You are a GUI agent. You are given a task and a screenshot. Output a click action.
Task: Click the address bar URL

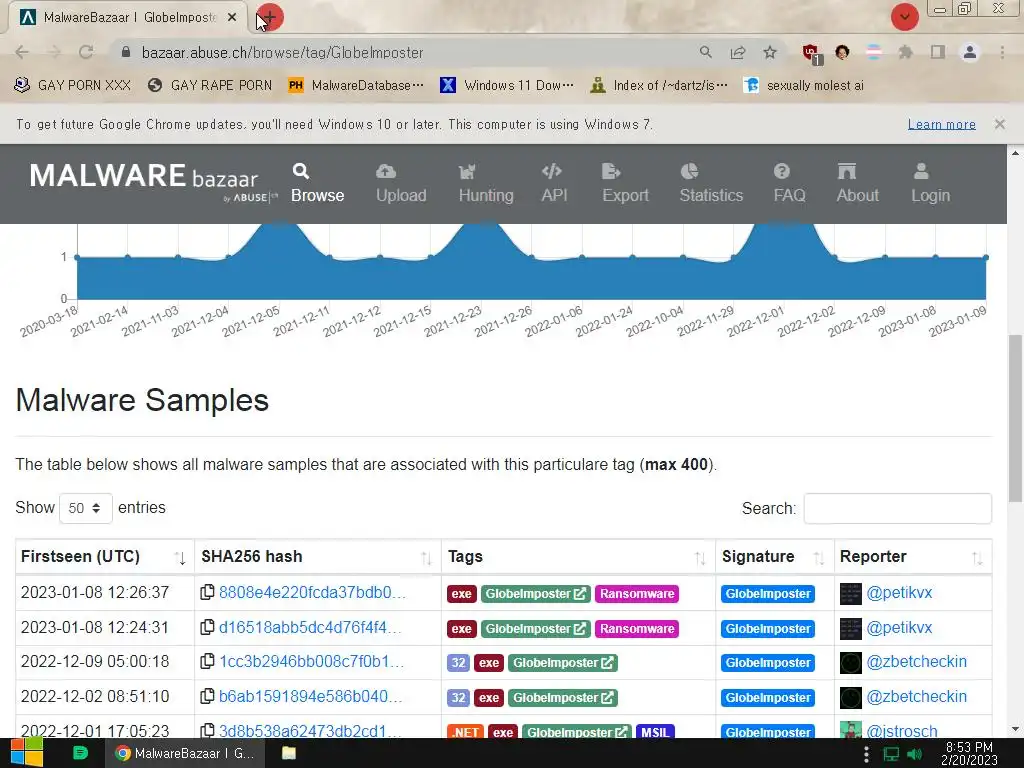pyautogui.click(x=283, y=53)
